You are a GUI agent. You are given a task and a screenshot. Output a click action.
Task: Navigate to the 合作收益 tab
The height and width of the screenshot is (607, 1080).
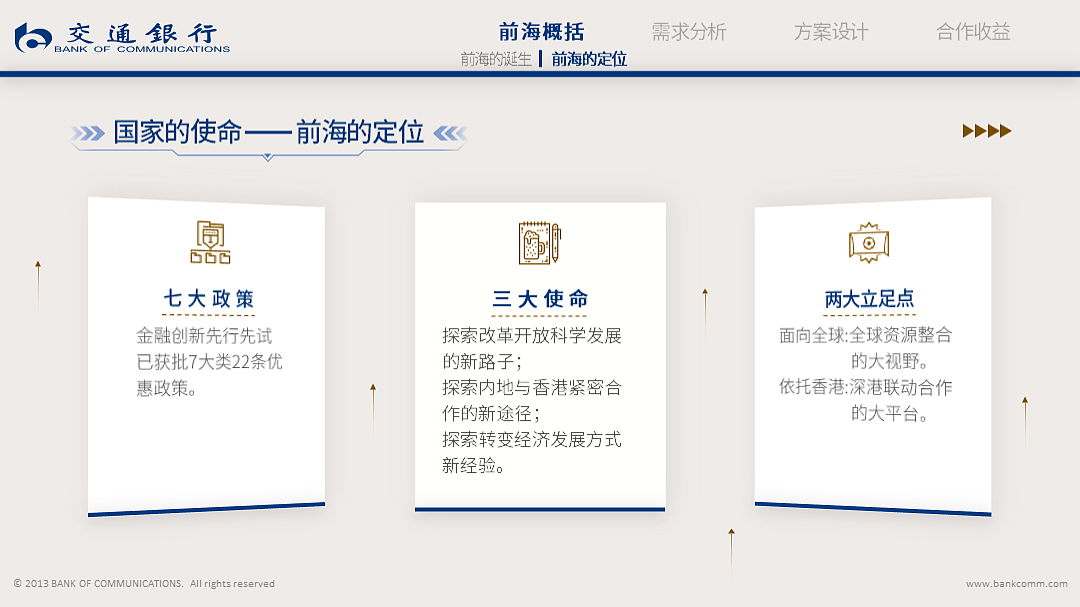coord(972,31)
